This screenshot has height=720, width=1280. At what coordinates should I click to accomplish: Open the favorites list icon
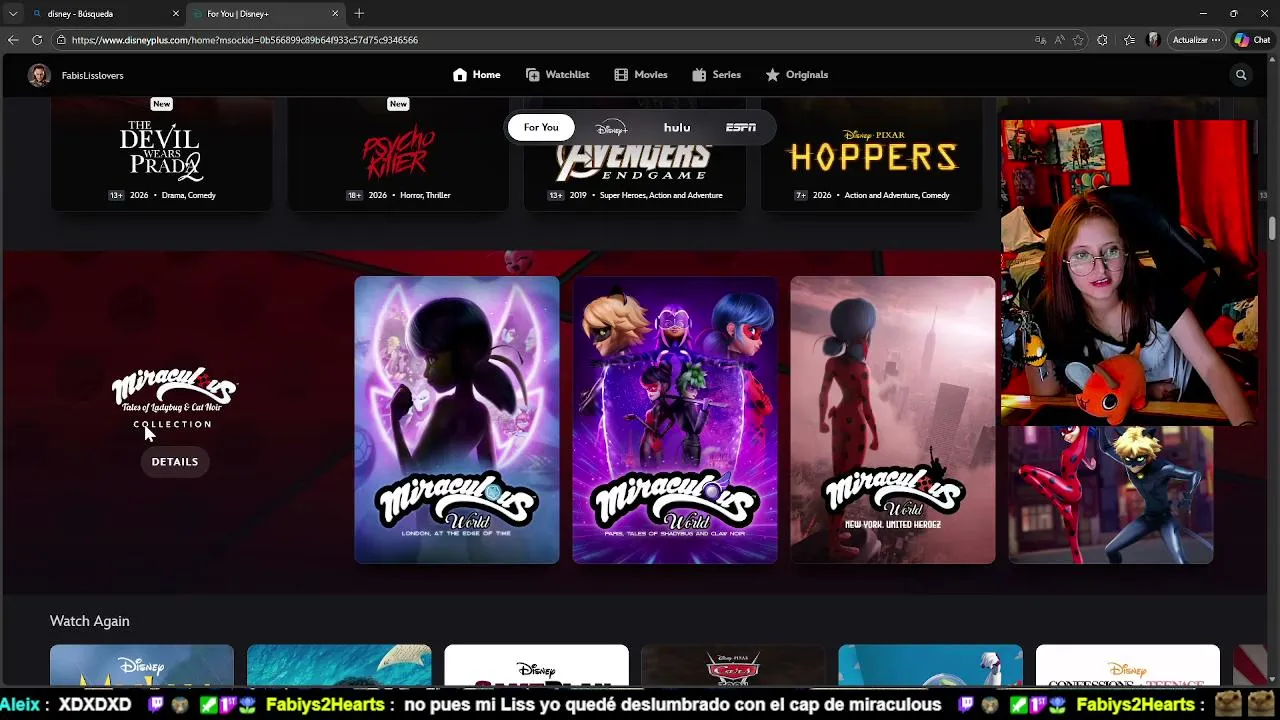point(1129,40)
